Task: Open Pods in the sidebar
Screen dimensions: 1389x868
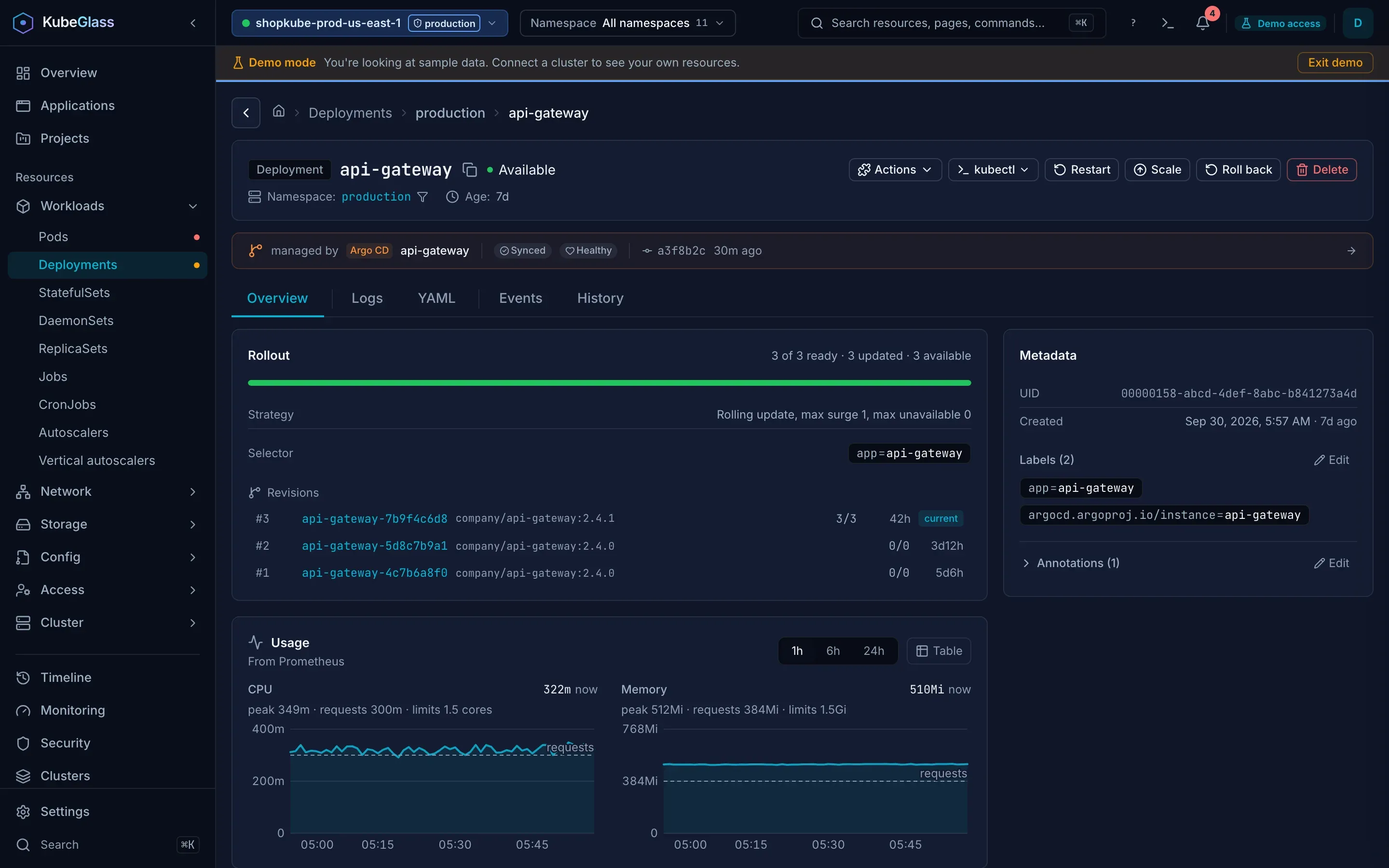Action: [108, 236]
